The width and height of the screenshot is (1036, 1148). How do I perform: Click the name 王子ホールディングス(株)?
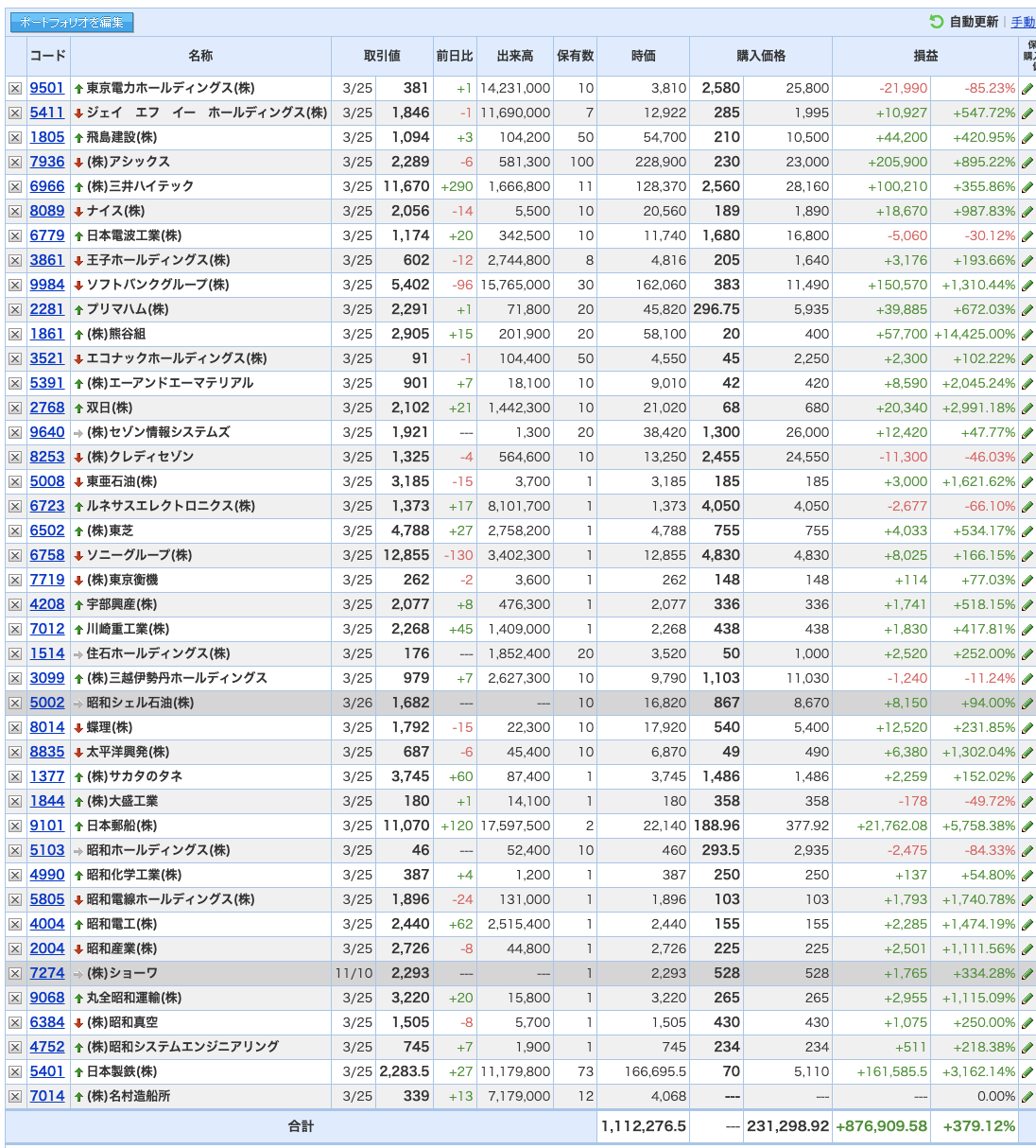(159, 260)
